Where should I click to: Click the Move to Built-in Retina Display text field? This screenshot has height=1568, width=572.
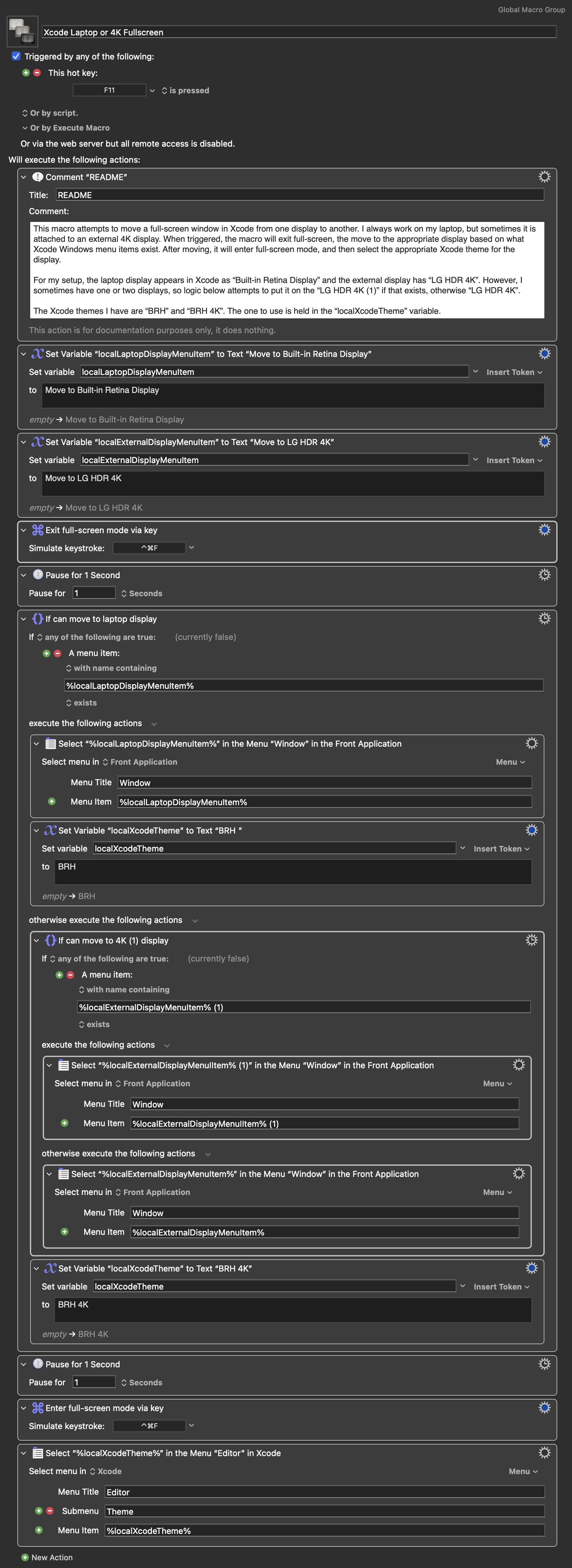point(293,396)
